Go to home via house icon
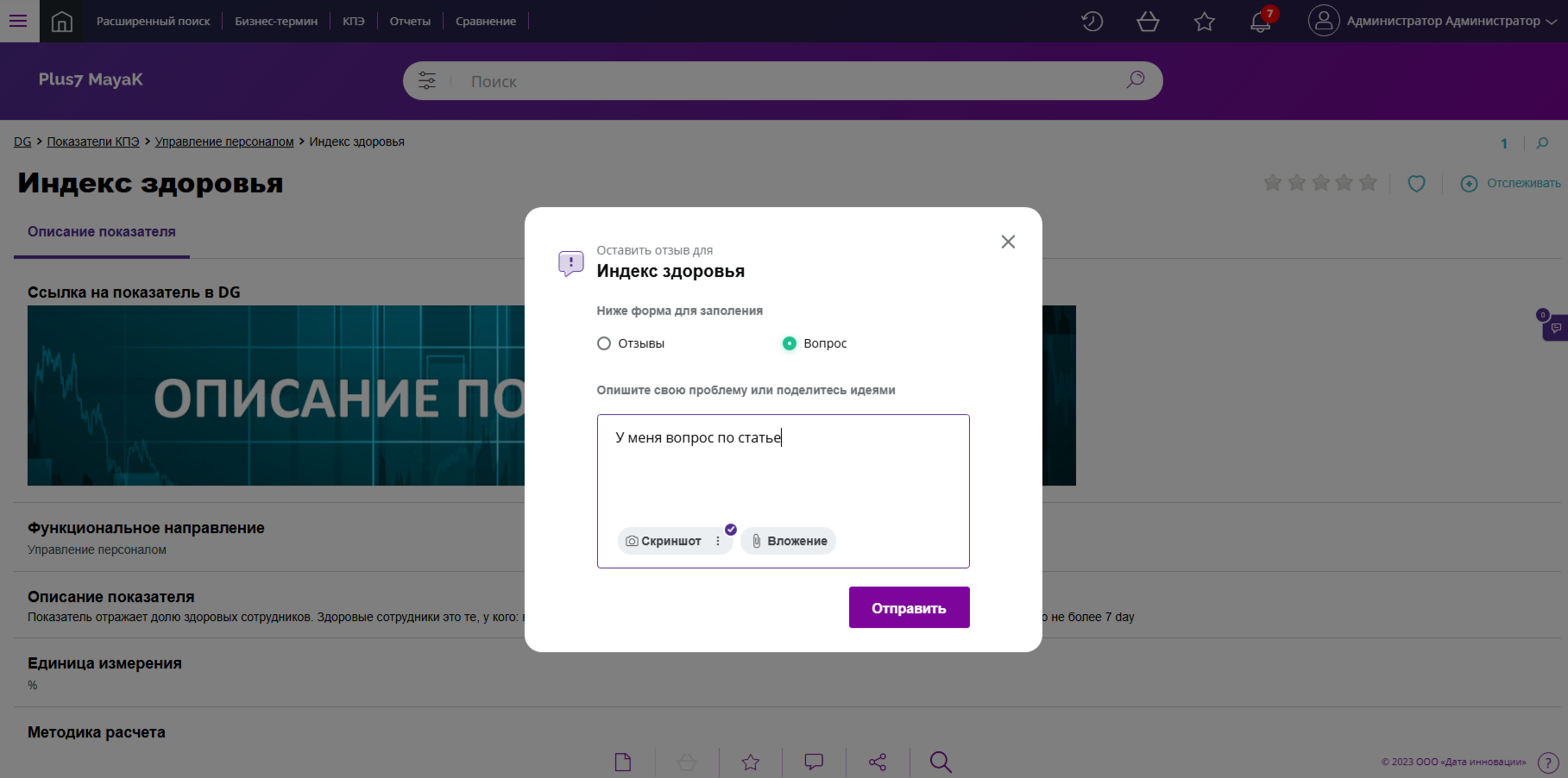Viewport: 1568px width, 778px height. coord(62,21)
